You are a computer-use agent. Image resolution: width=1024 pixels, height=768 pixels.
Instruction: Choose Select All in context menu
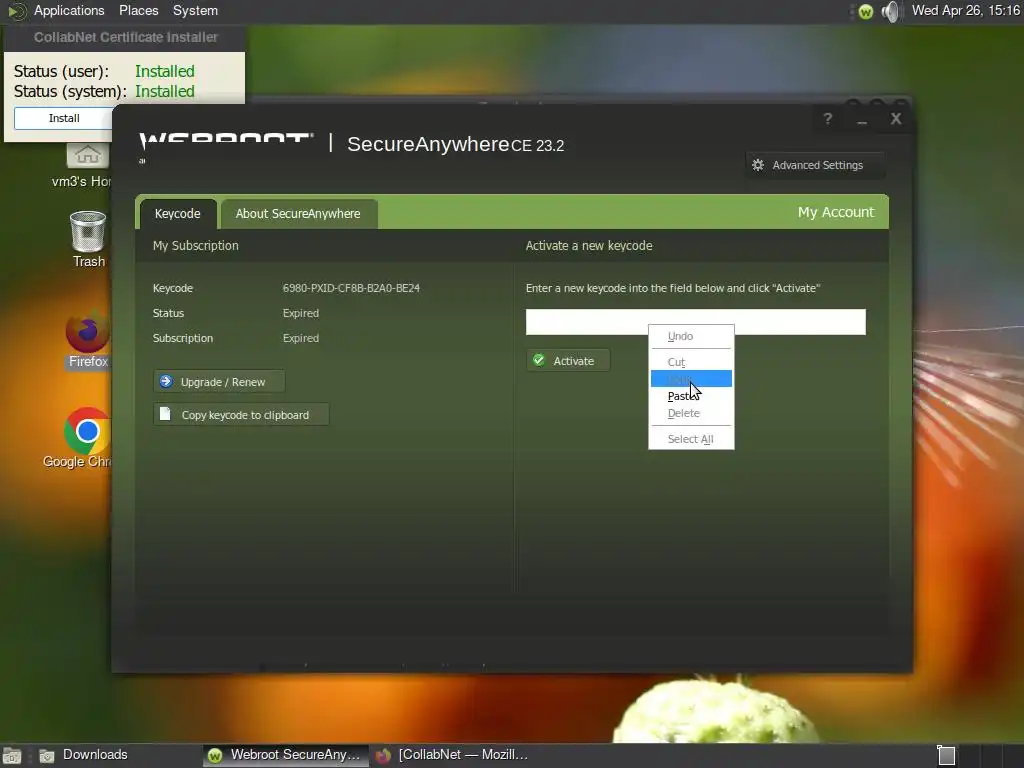click(691, 439)
